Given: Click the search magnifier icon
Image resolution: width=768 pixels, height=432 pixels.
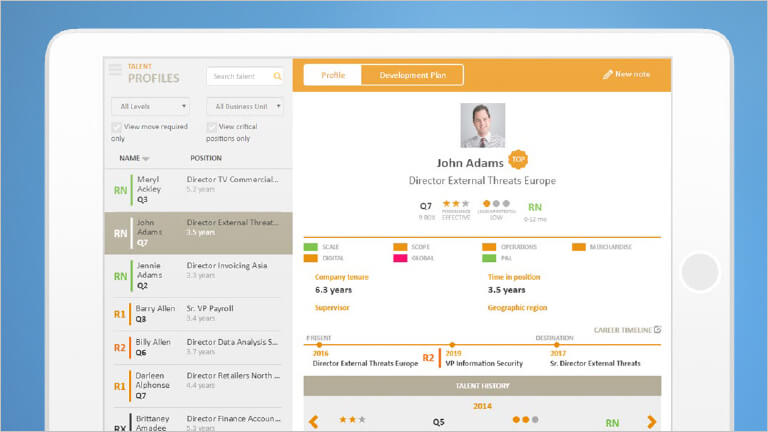Looking at the screenshot, I should 277,76.
